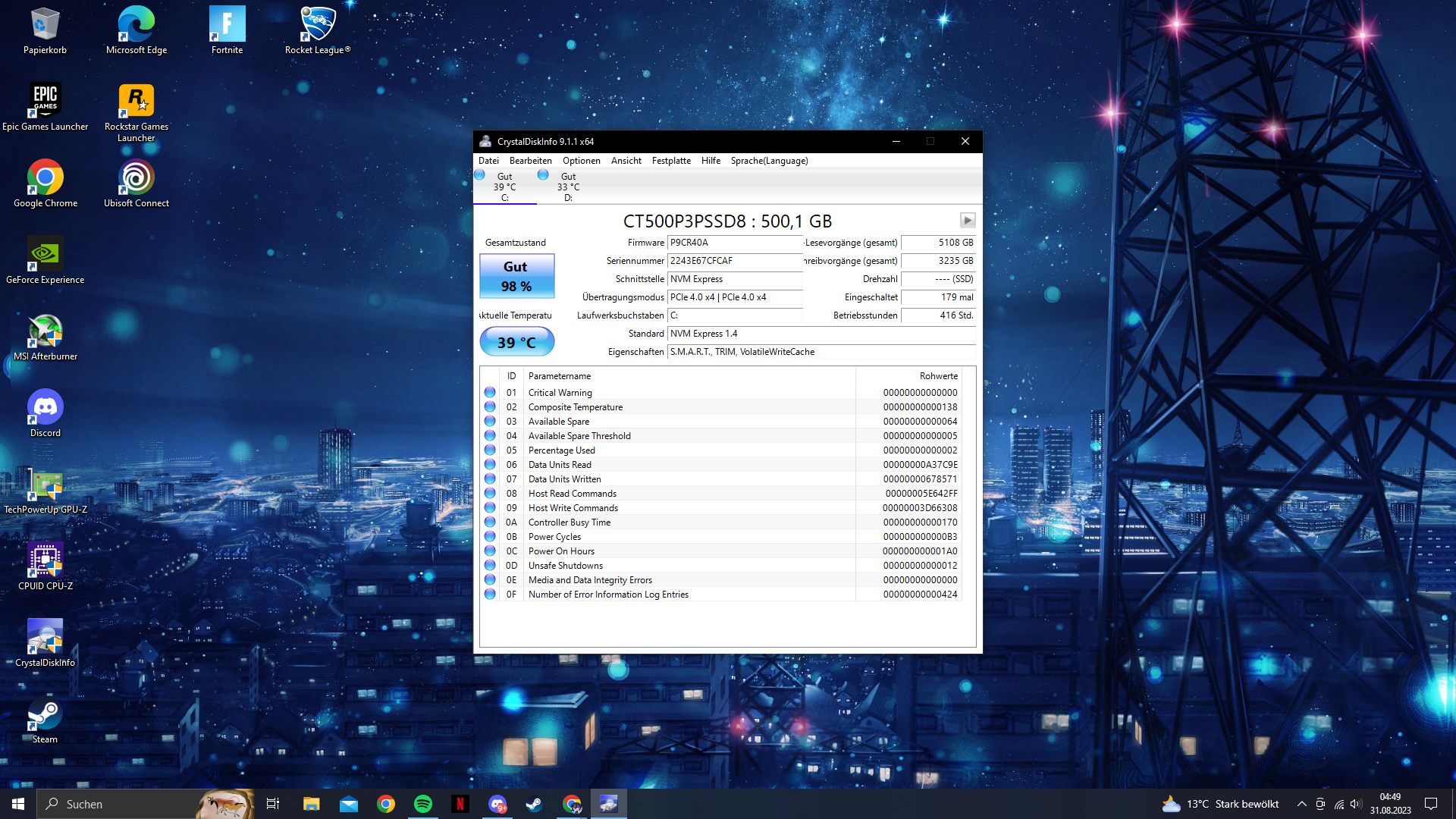Open the Ansicht menu
The image size is (1456, 819).
coord(626,161)
